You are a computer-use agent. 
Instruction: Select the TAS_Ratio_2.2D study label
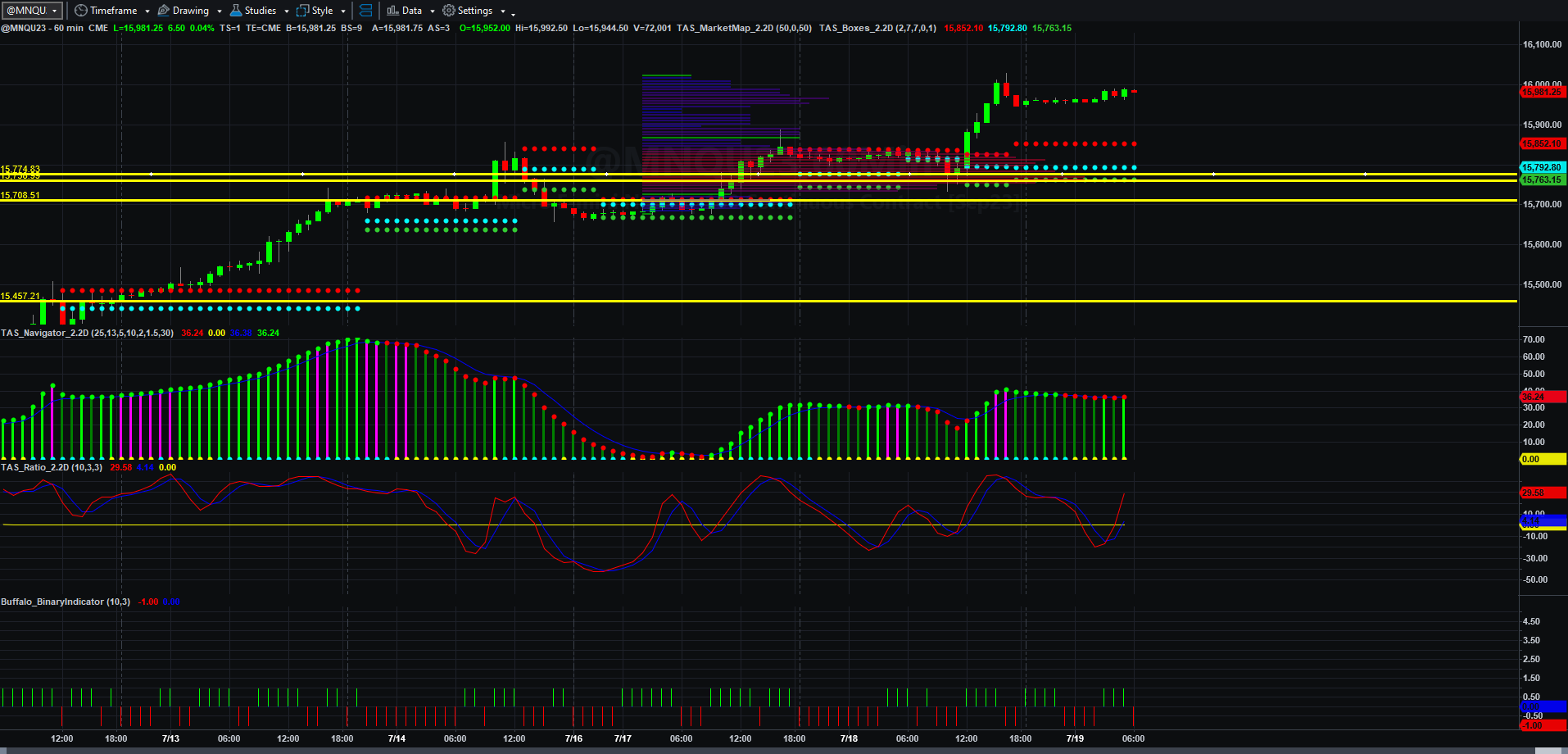pos(52,467)
